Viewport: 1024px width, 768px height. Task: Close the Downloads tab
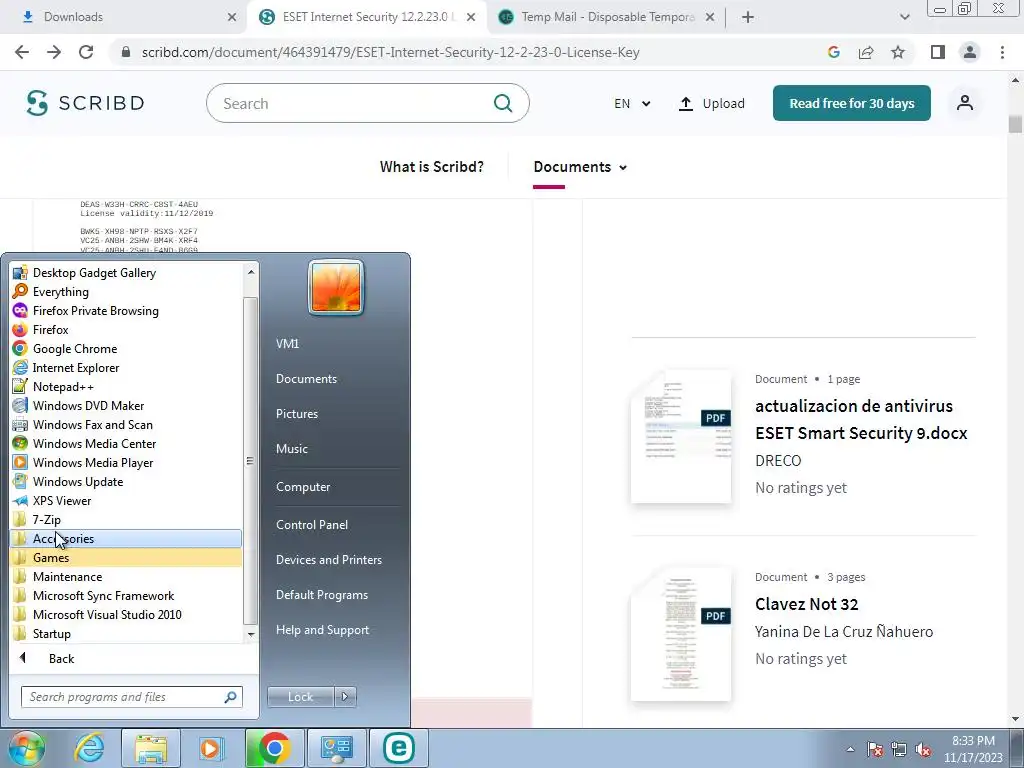click(231, 17)
